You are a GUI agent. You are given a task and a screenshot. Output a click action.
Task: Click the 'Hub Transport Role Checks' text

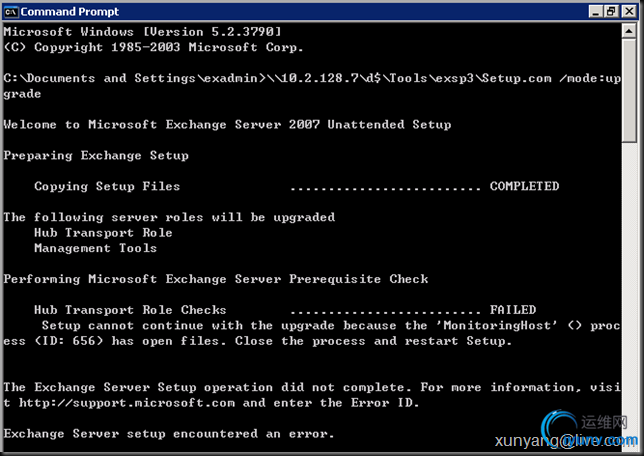point(130,310)
